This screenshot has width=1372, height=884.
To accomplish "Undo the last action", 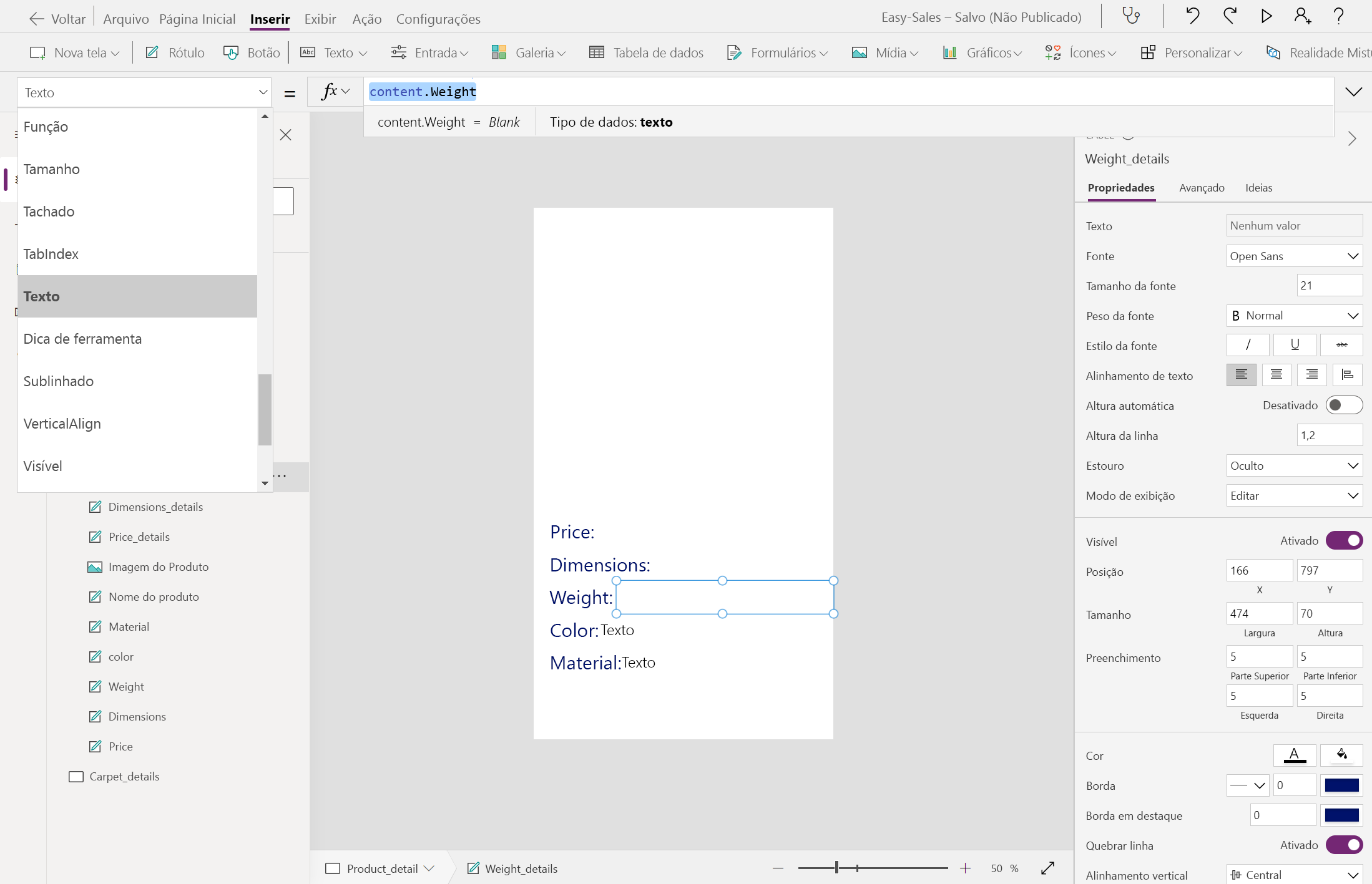I will [1192, 16].
